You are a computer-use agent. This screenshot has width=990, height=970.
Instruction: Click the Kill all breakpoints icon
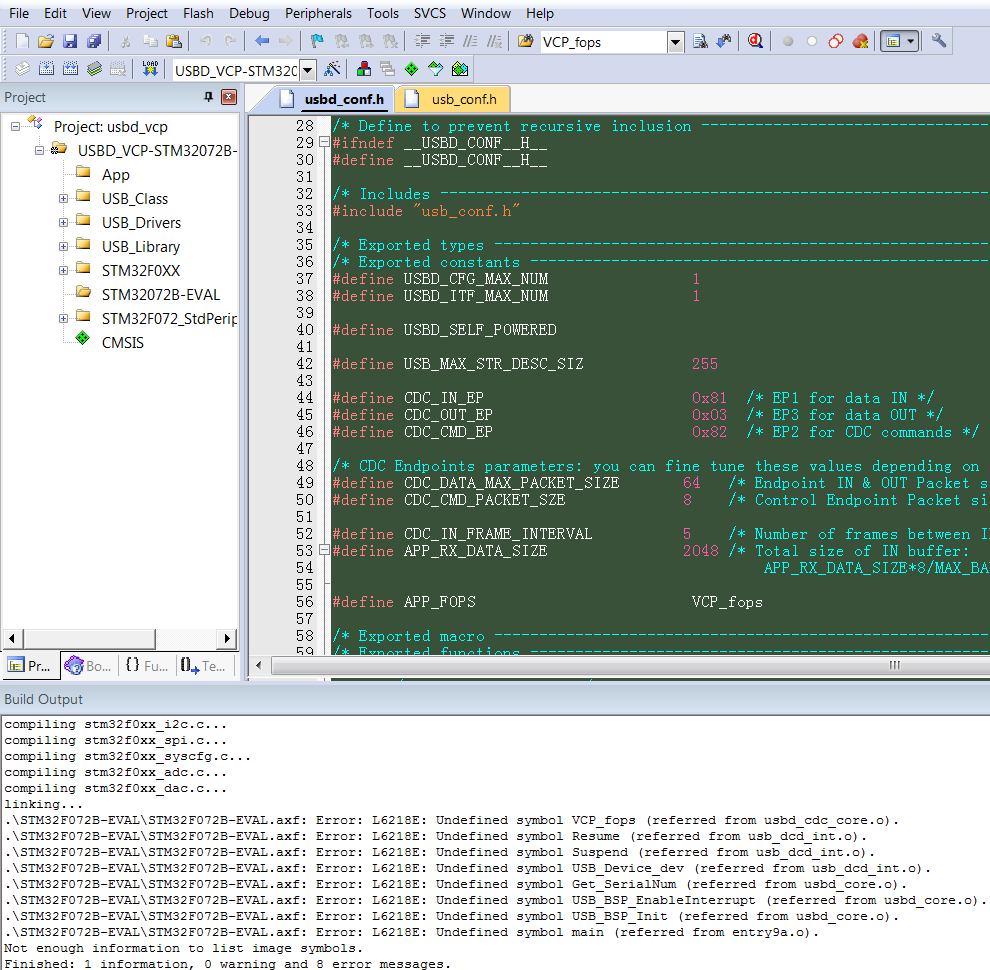[x=860, y=42]
